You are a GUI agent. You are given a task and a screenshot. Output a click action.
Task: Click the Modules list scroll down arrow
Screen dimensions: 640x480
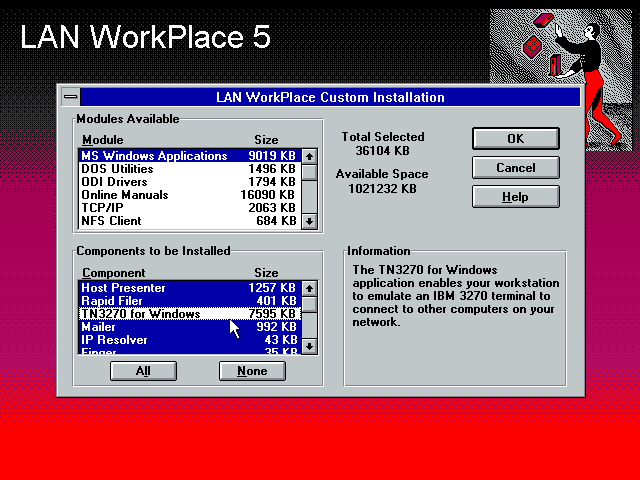[309, 221]
